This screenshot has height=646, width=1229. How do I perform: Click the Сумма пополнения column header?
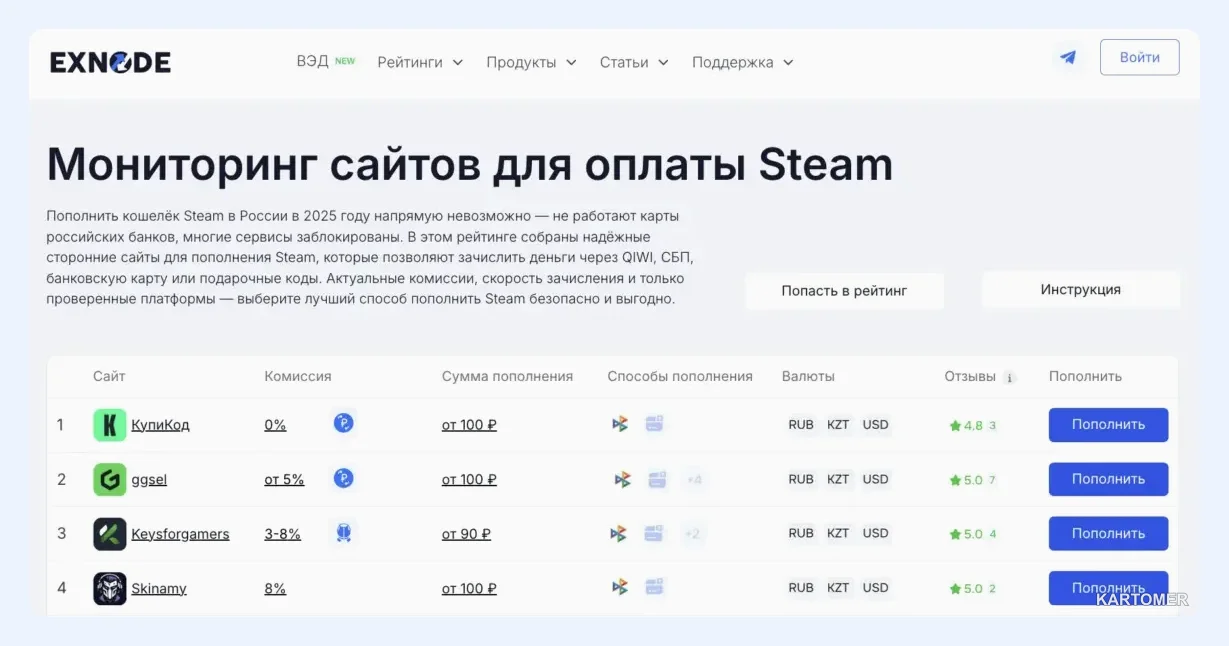508,377
